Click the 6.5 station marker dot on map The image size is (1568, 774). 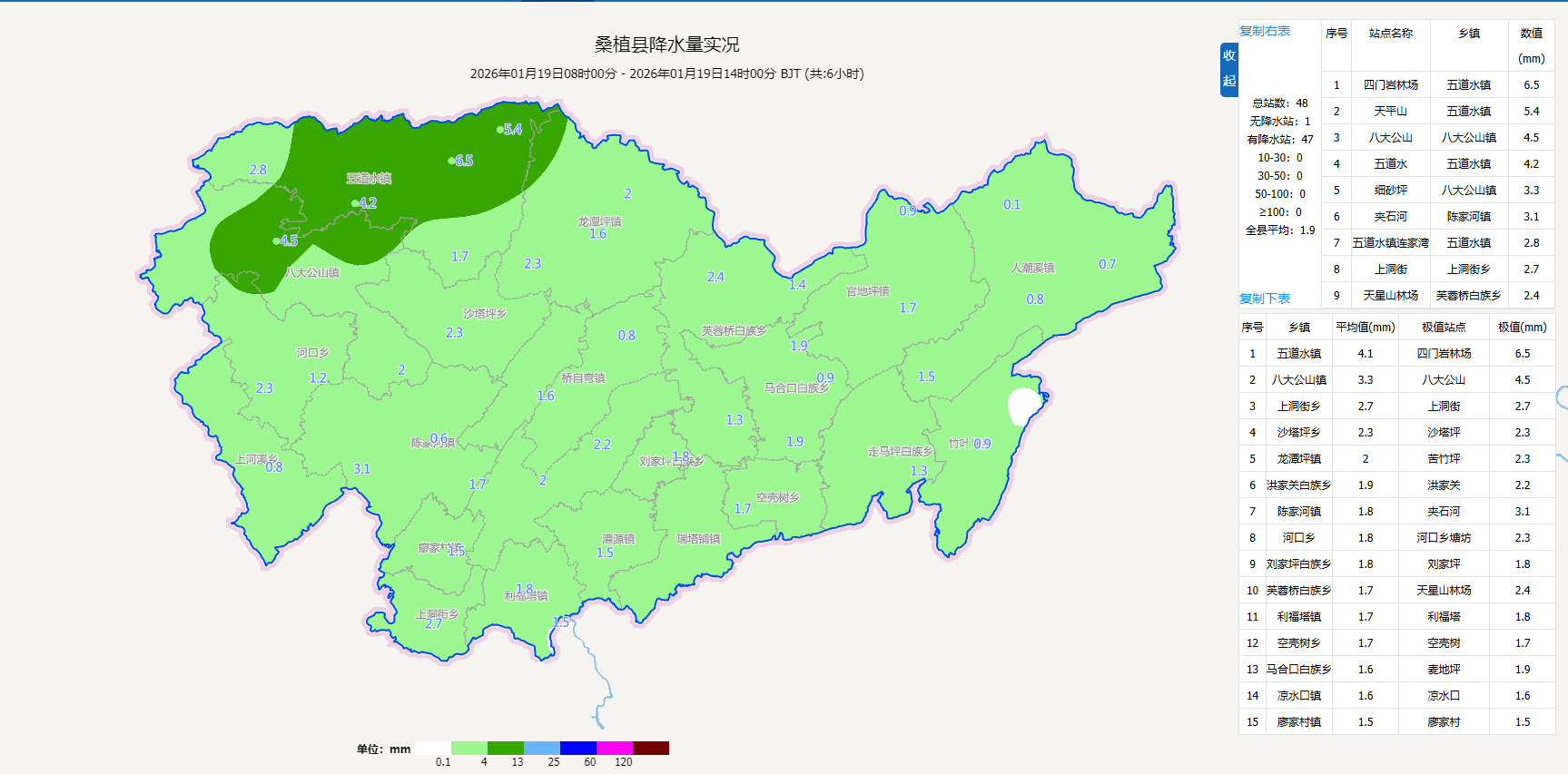pos(451,161)
